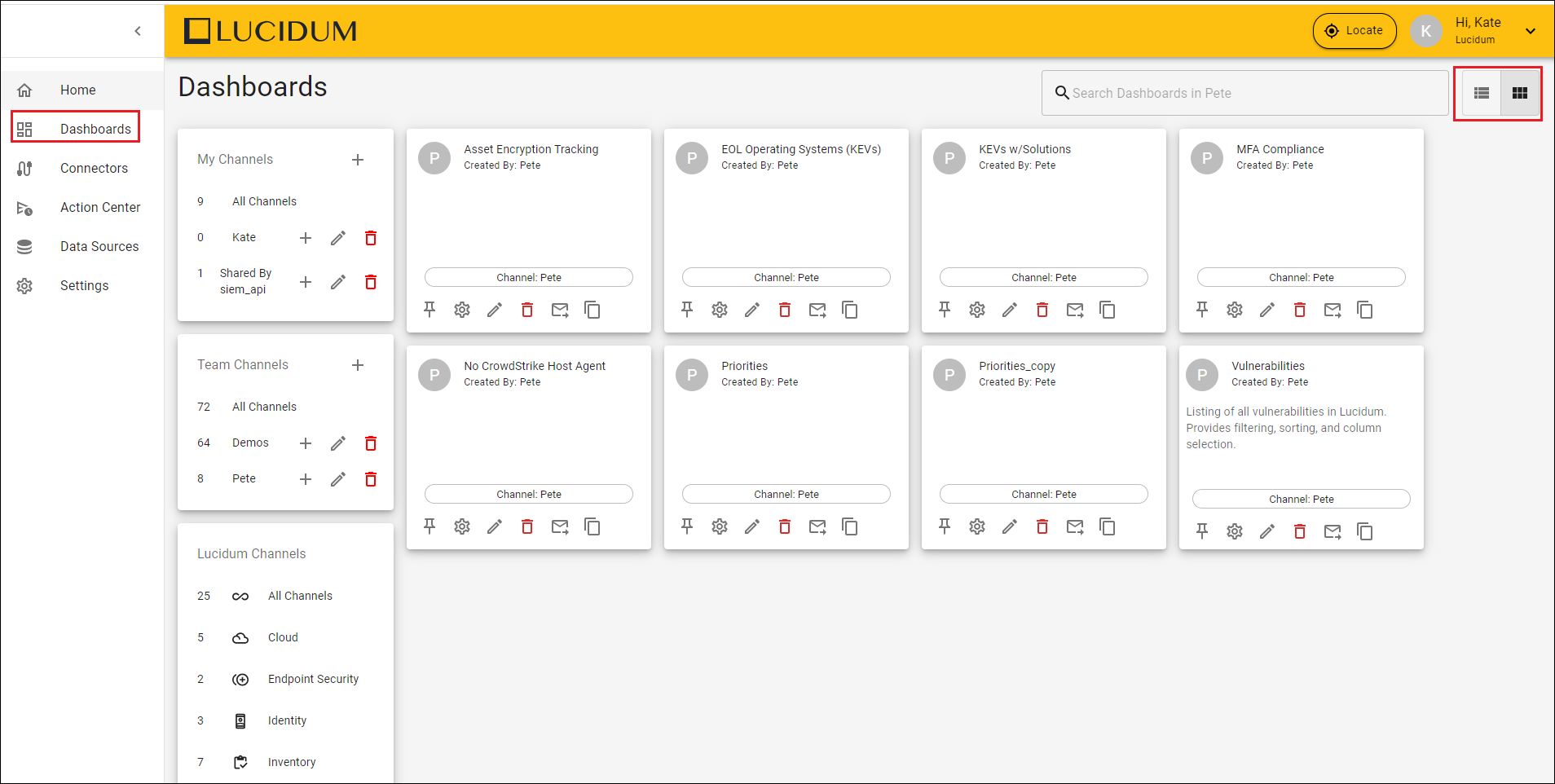Edit the Kate channel
This screenshot has height=784, width=1555.
[x=338, y=238]
